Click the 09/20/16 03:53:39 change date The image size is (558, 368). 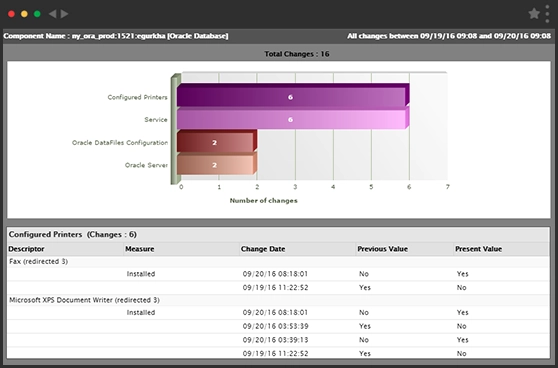coord(275,326)
